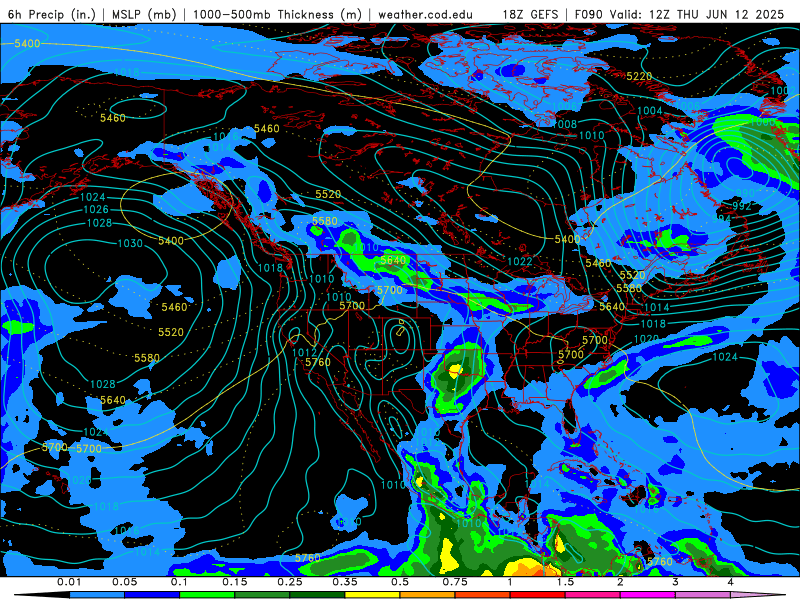Click the 1012 pressure contour label
This screenshot has width=800, height=600.
tap(304, 353)
